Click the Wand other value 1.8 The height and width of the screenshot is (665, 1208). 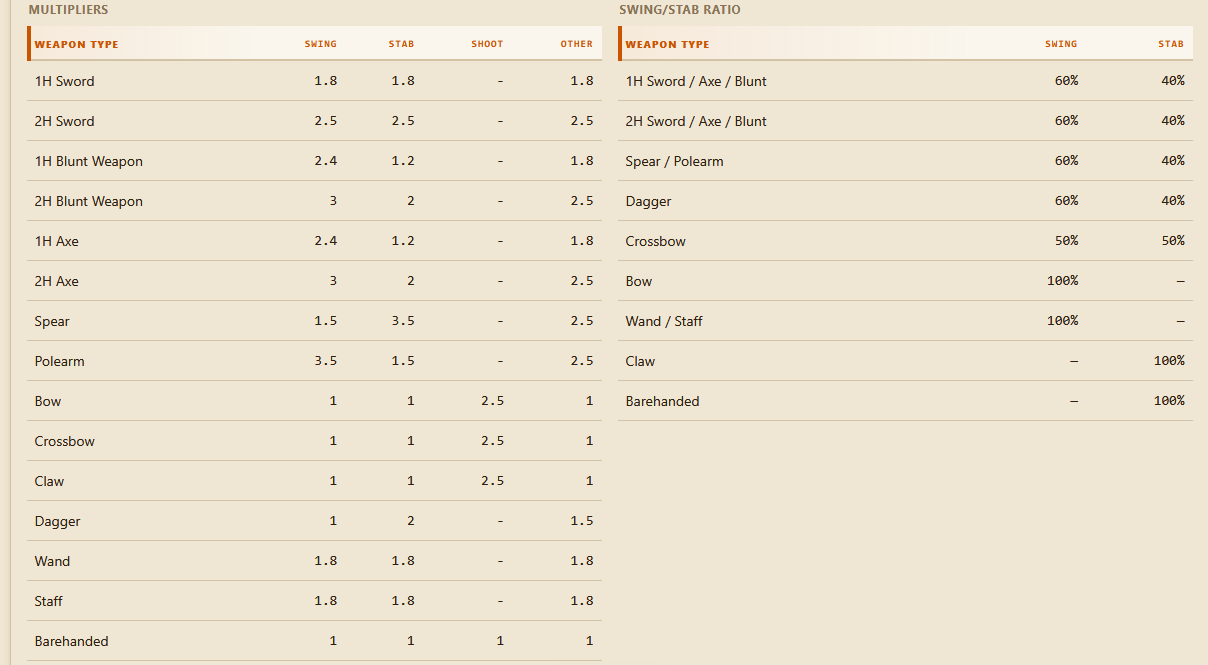point(582,561)
